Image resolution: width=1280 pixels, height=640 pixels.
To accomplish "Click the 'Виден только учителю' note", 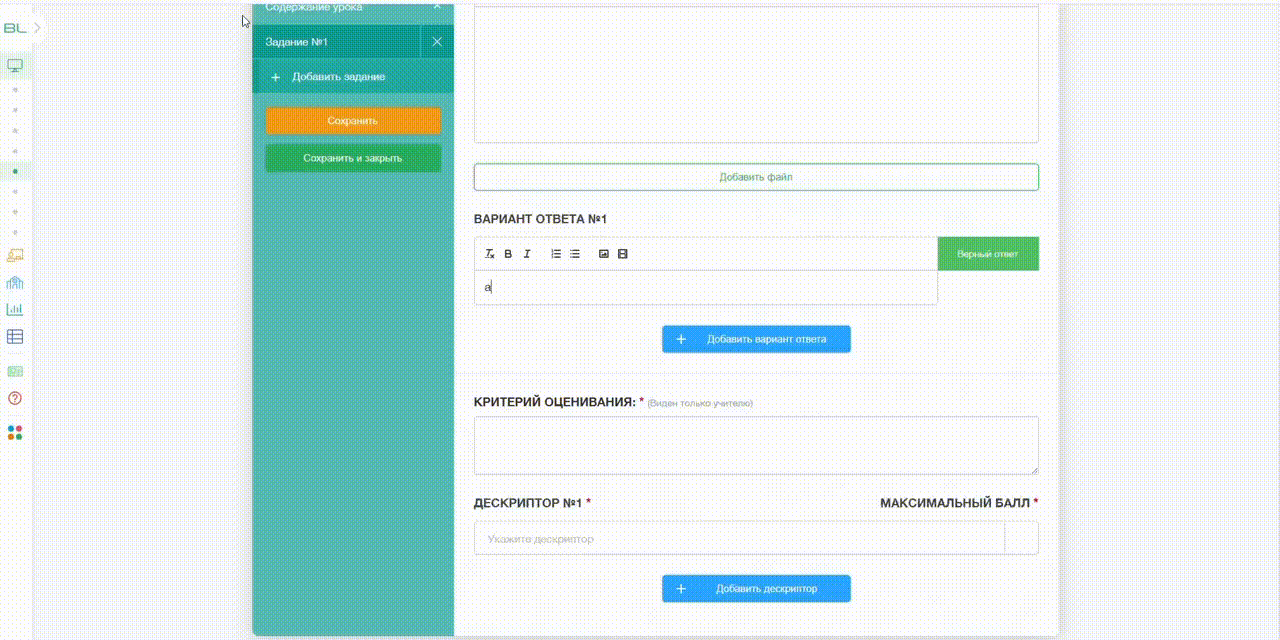I will [700, 403].
